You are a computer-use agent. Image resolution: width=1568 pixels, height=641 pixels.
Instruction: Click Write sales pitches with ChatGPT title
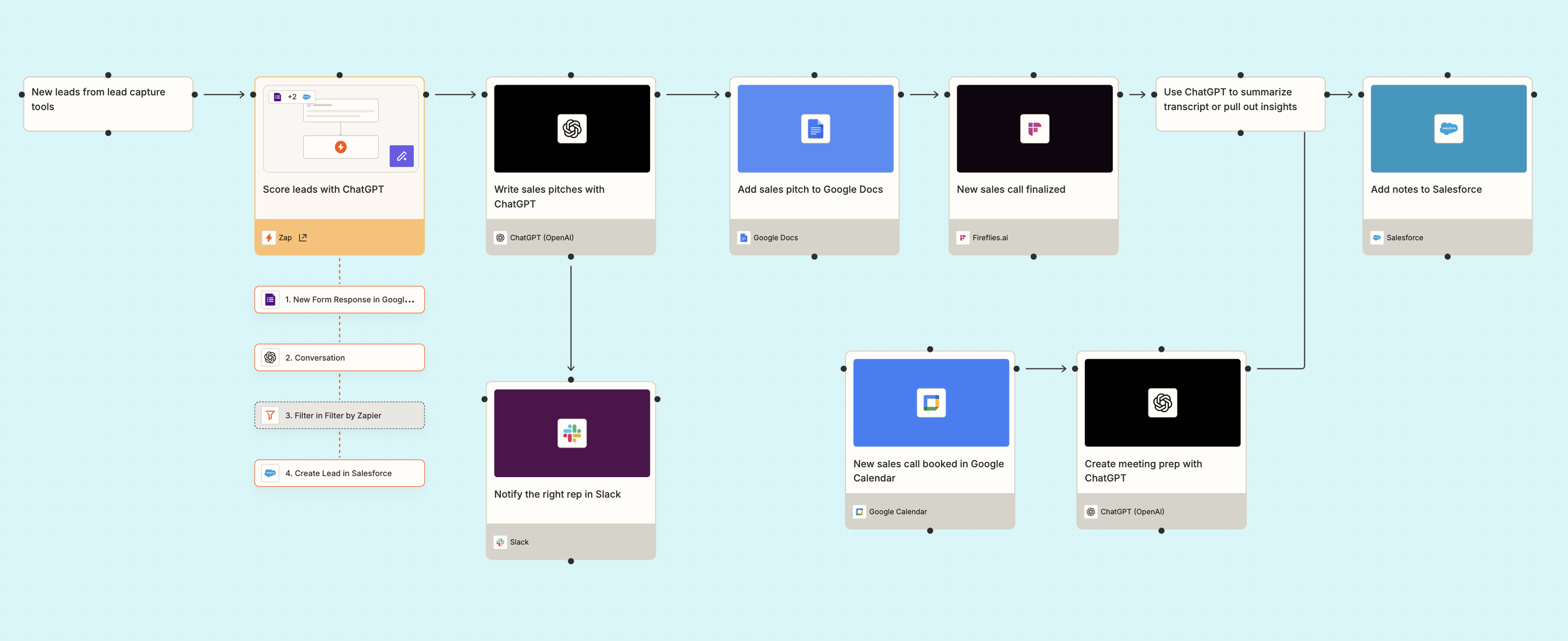coord(549,197)
